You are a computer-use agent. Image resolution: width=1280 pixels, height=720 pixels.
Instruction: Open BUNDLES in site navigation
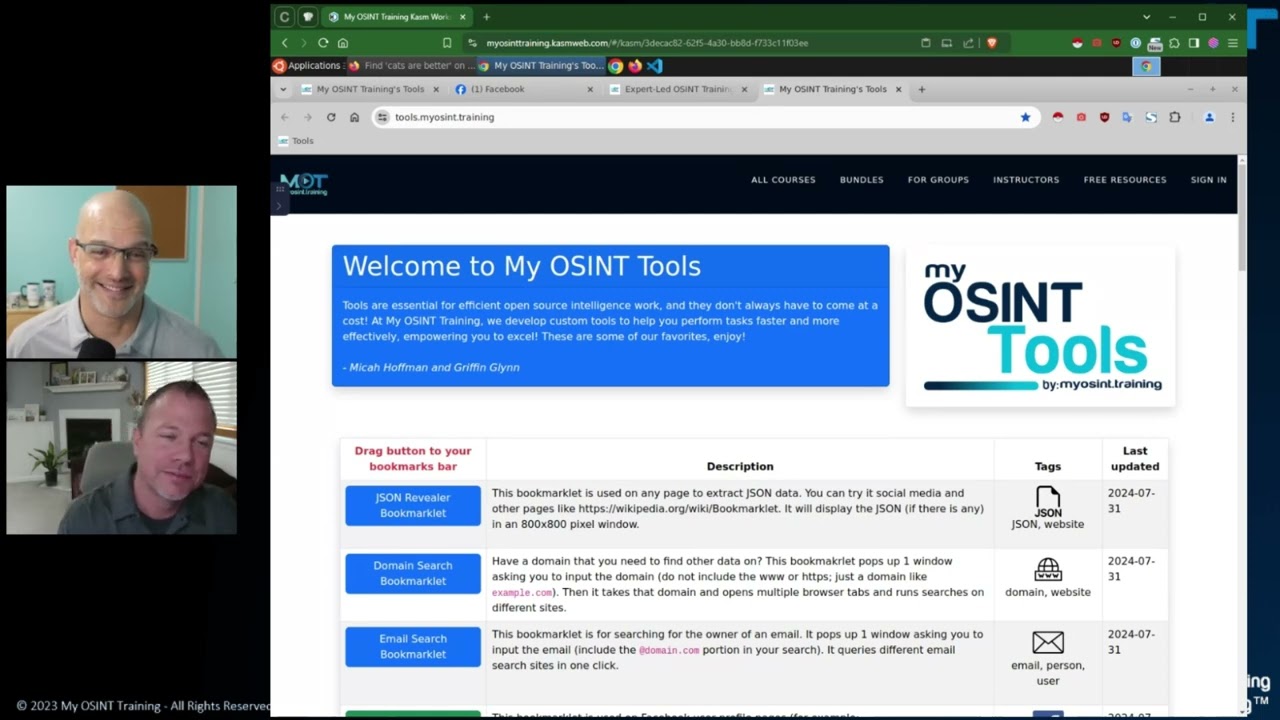(x=861, y=180)
